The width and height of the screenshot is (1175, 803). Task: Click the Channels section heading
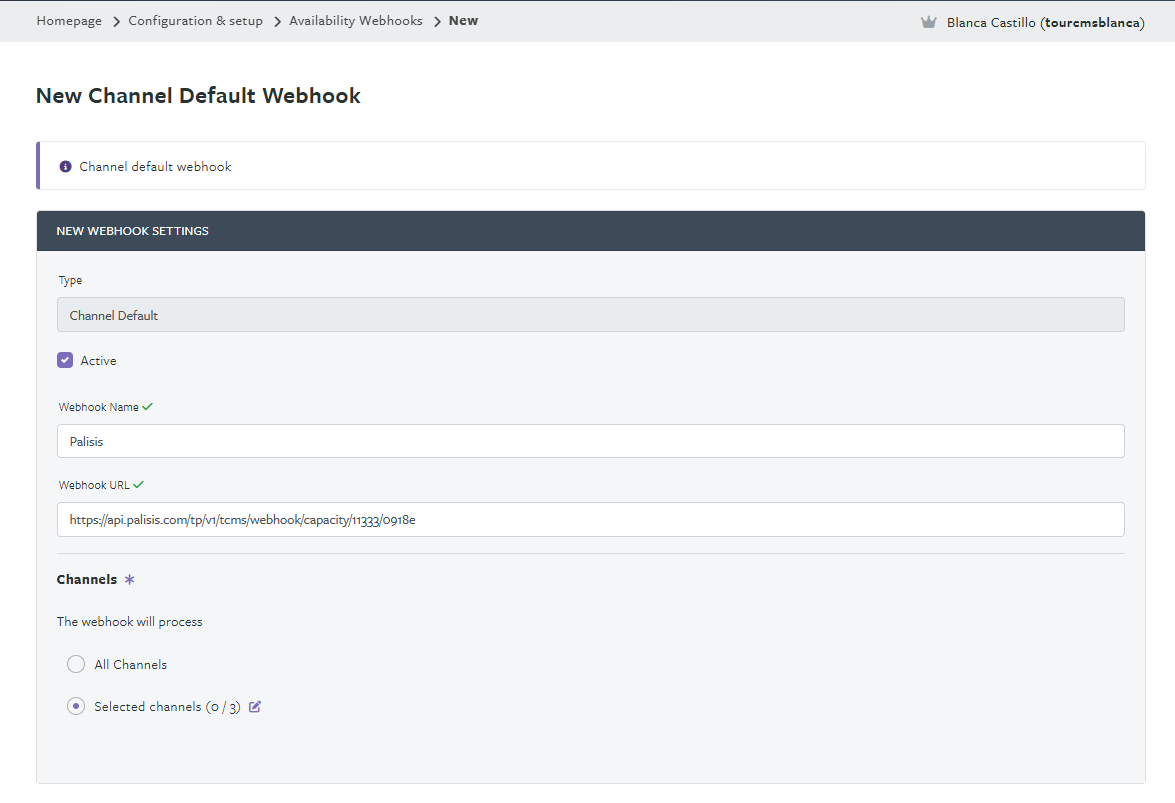coord(87,580)
